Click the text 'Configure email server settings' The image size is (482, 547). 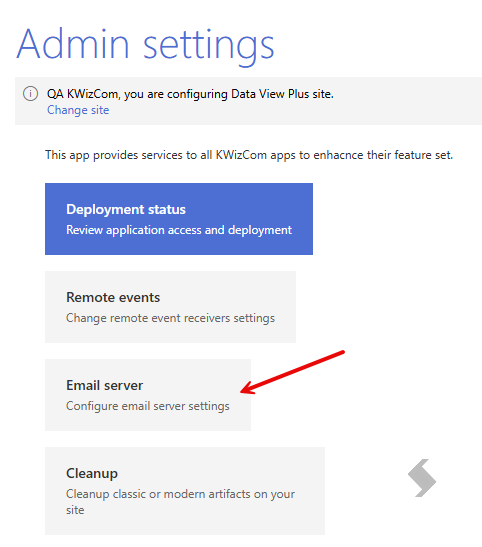pyautogui.click(x=148, y=406)
